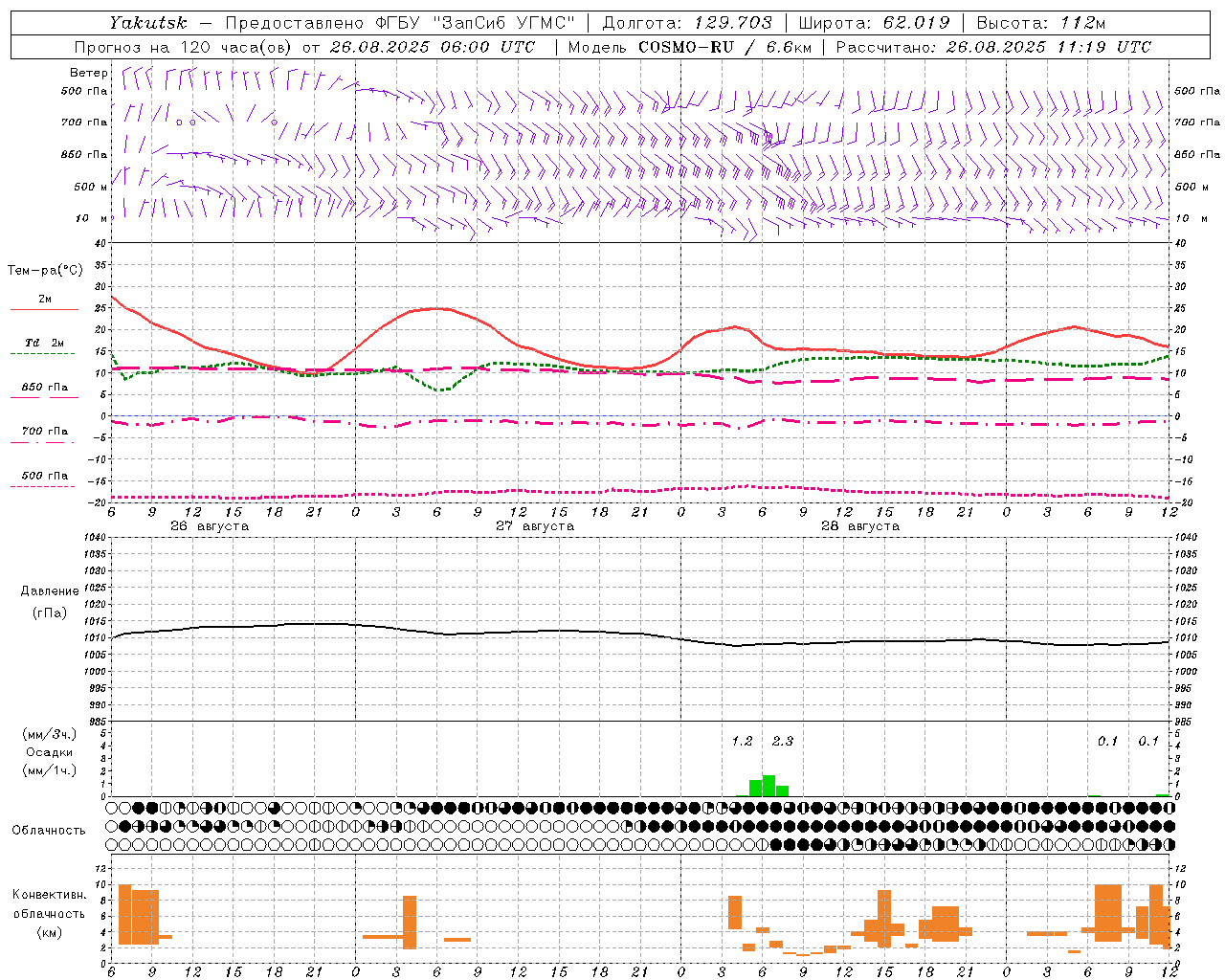
Task: Click the red 2м temperature legend line
Action: (44, 309)
